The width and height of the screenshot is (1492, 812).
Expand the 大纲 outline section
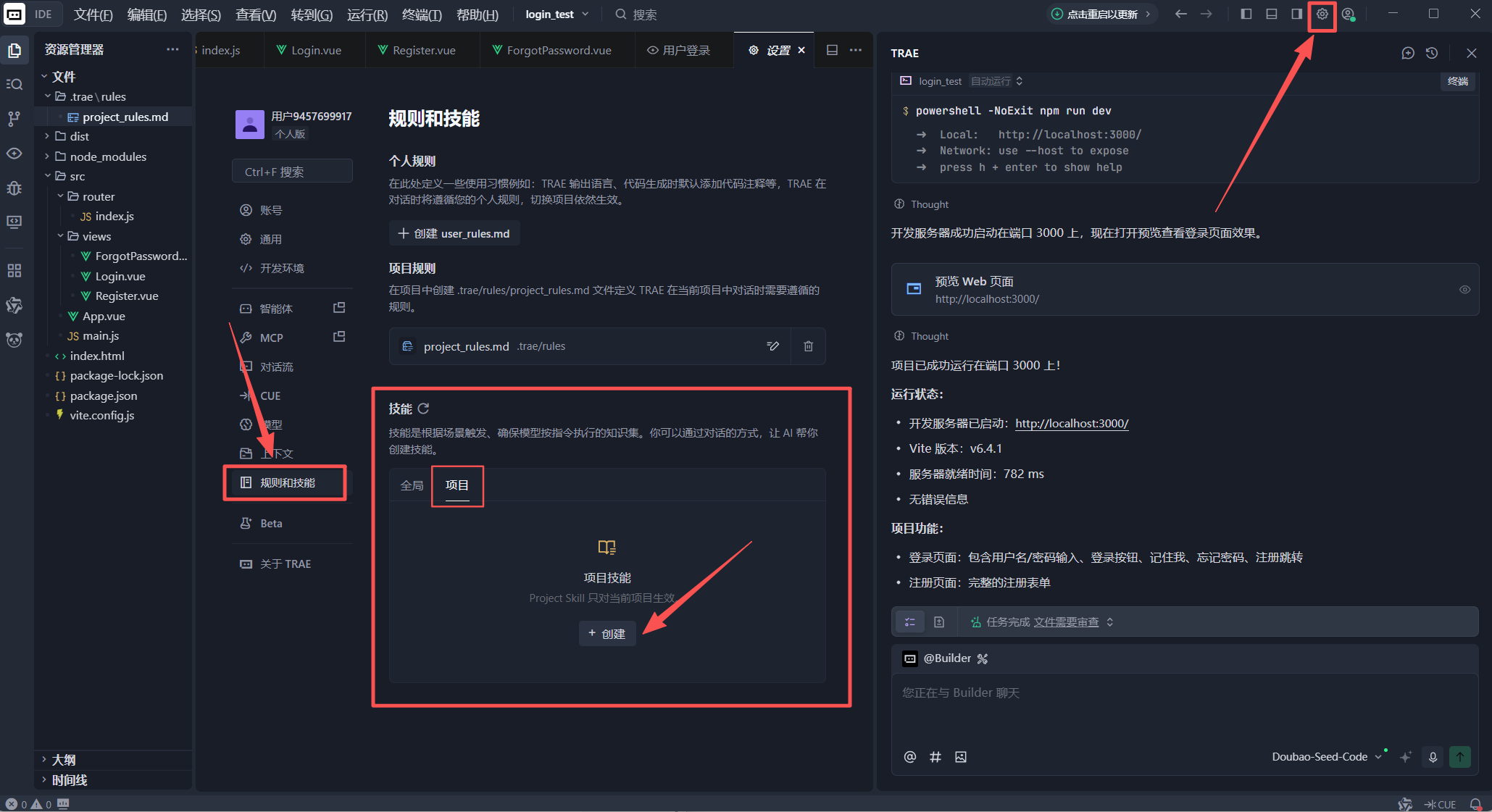[x=64, y=760]
